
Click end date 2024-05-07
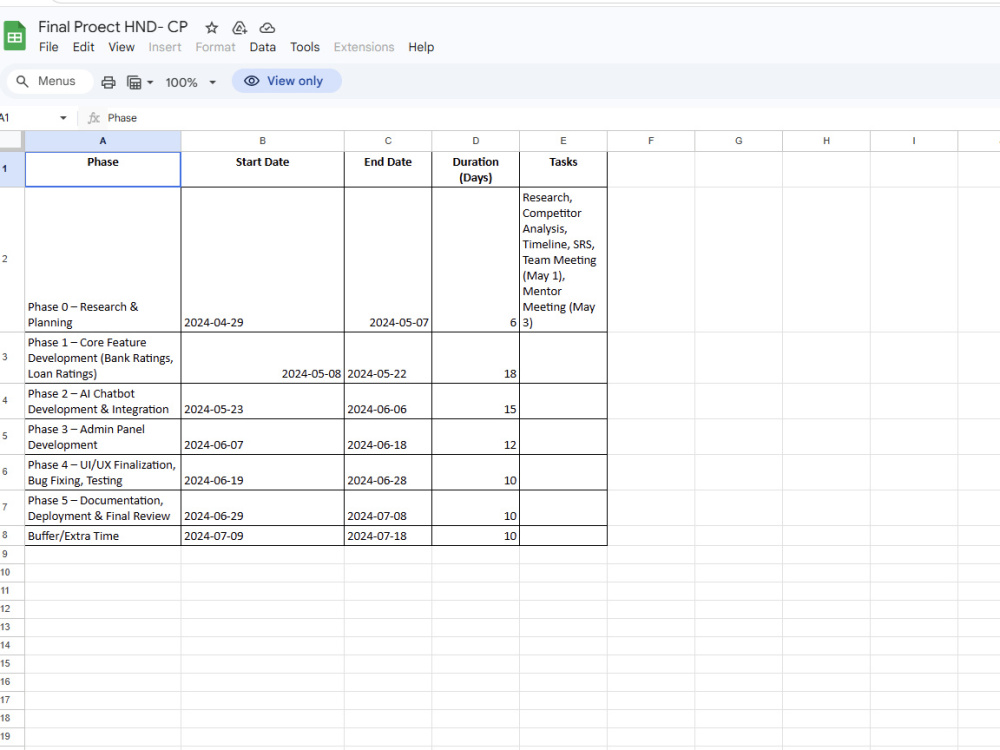[388, 260]
